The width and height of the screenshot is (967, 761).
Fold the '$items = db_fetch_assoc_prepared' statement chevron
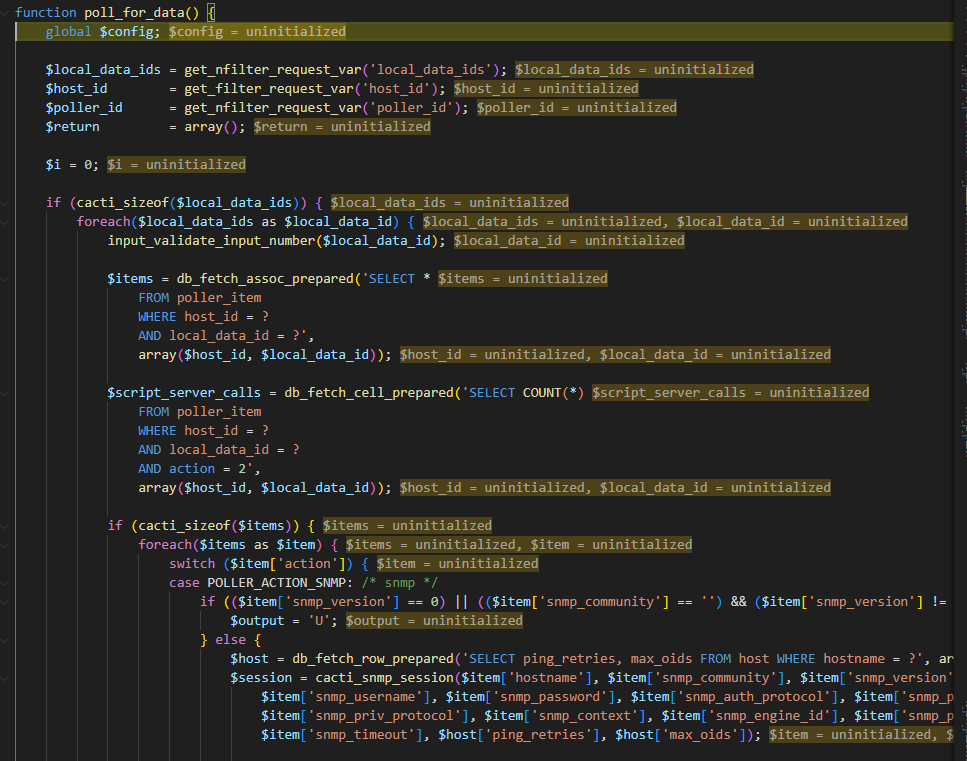coord(5,279)
